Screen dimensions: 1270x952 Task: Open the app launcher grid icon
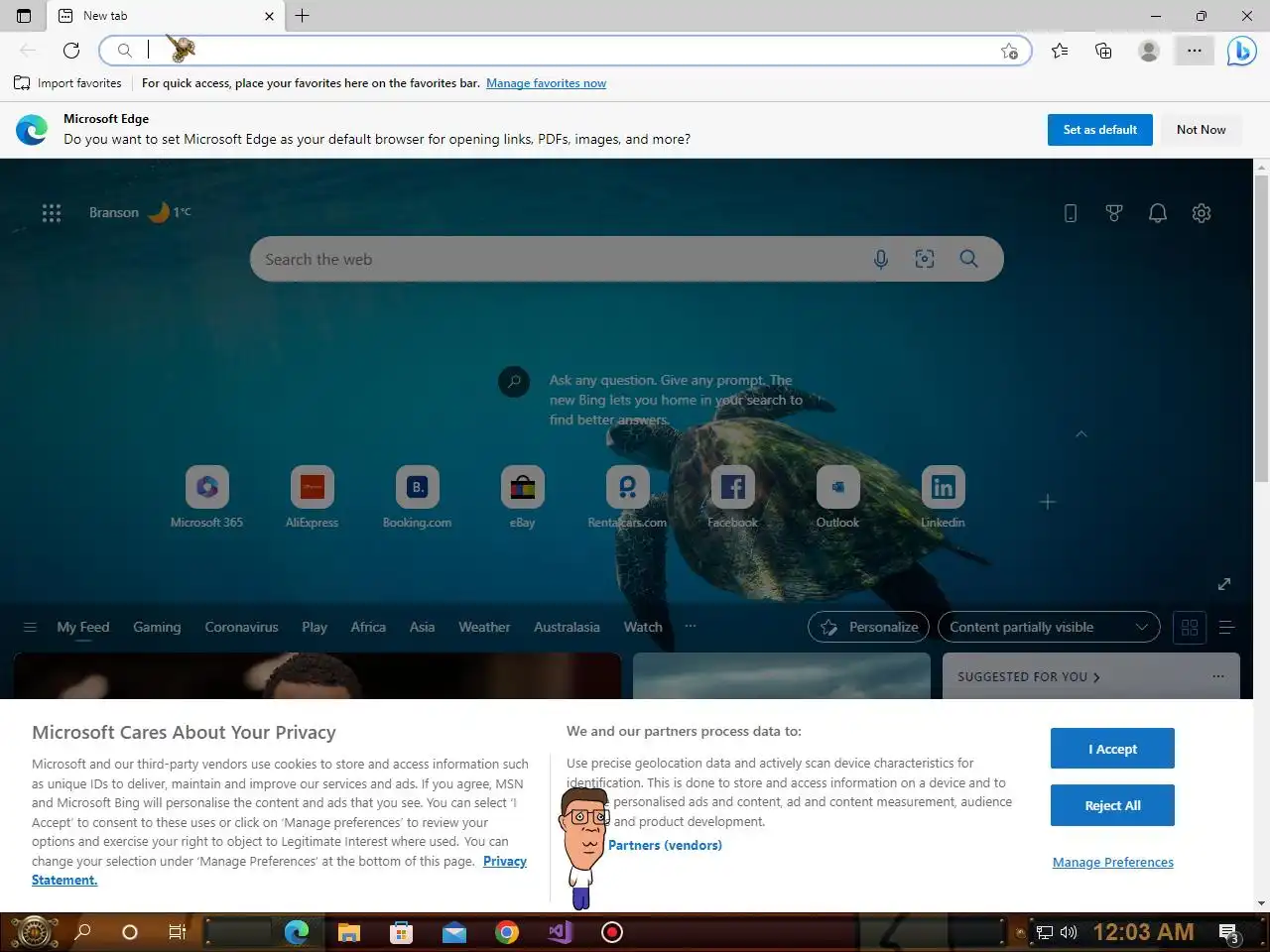tap(52, 212)
